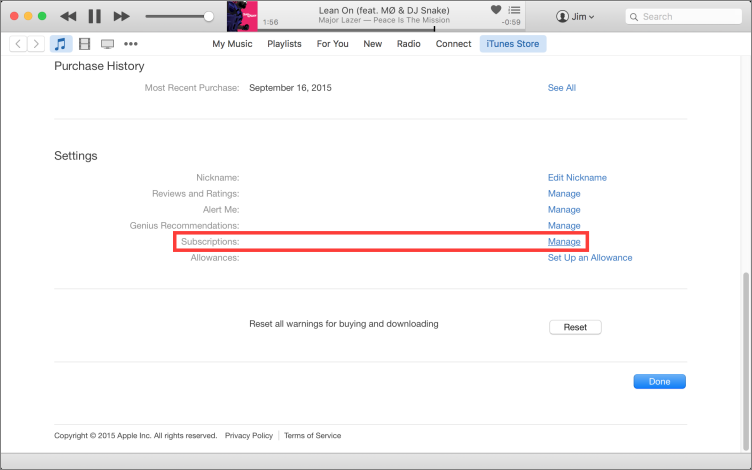The height and width of the screenshot is (470, 752).
Task: Manage Alert Me settings
Action: click(x=564, y=210)
